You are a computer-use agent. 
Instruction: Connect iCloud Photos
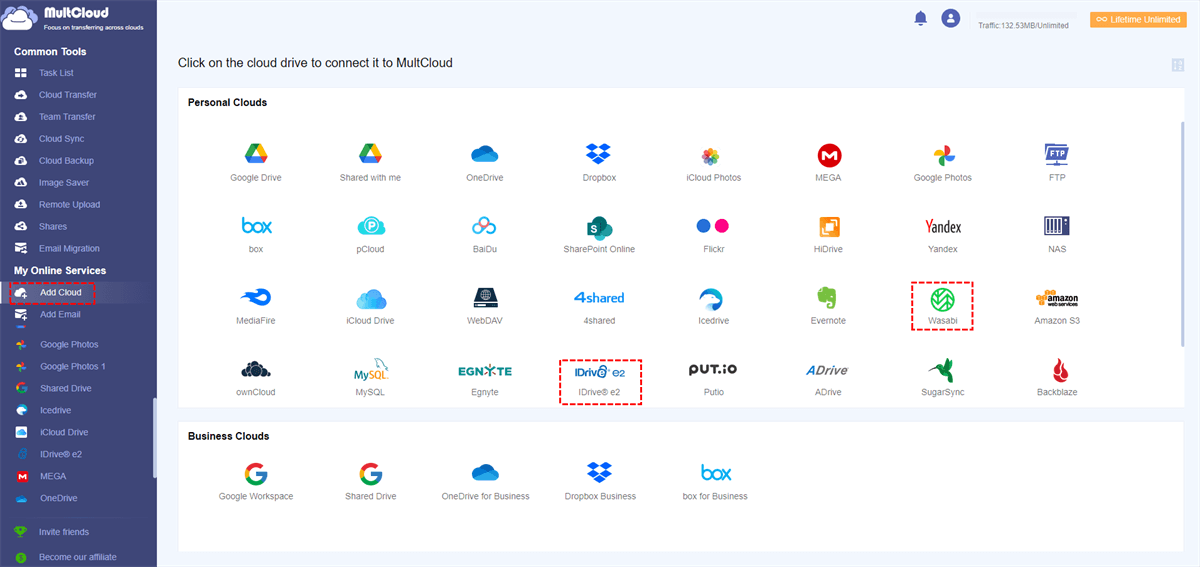(713, 163)
